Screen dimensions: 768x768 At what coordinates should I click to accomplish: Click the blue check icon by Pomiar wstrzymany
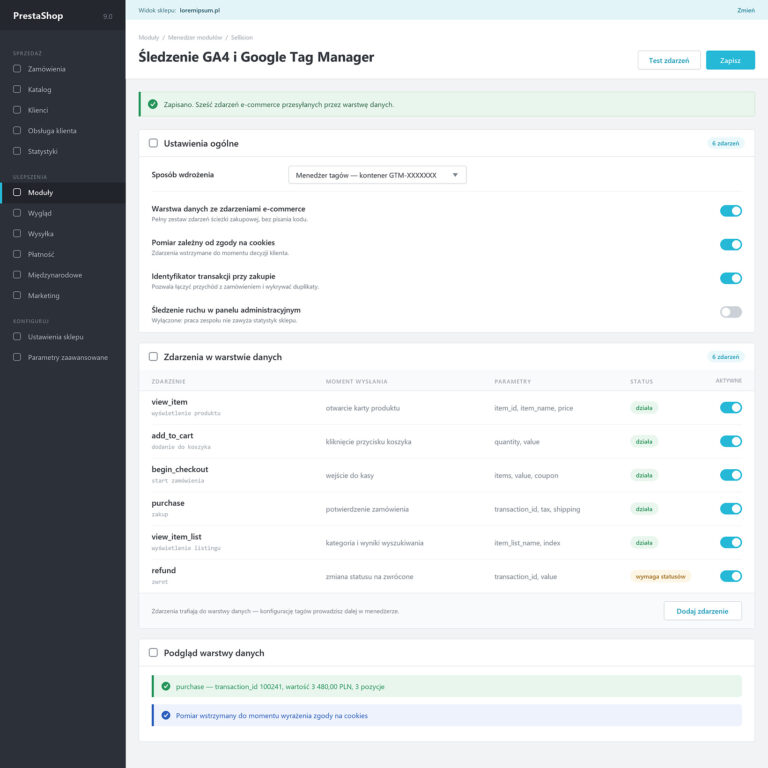click(x=166, y=715)
